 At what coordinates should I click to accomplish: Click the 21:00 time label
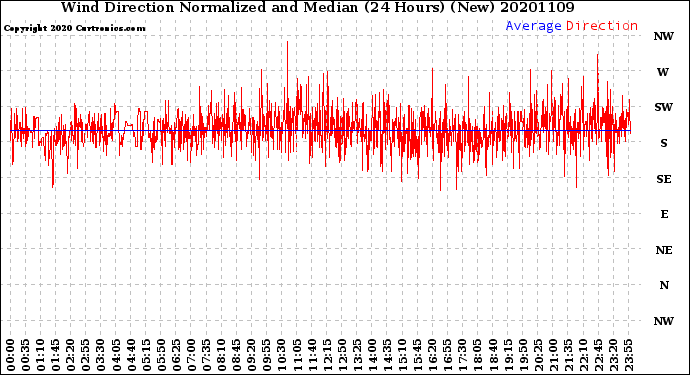[x=553, y=355]
